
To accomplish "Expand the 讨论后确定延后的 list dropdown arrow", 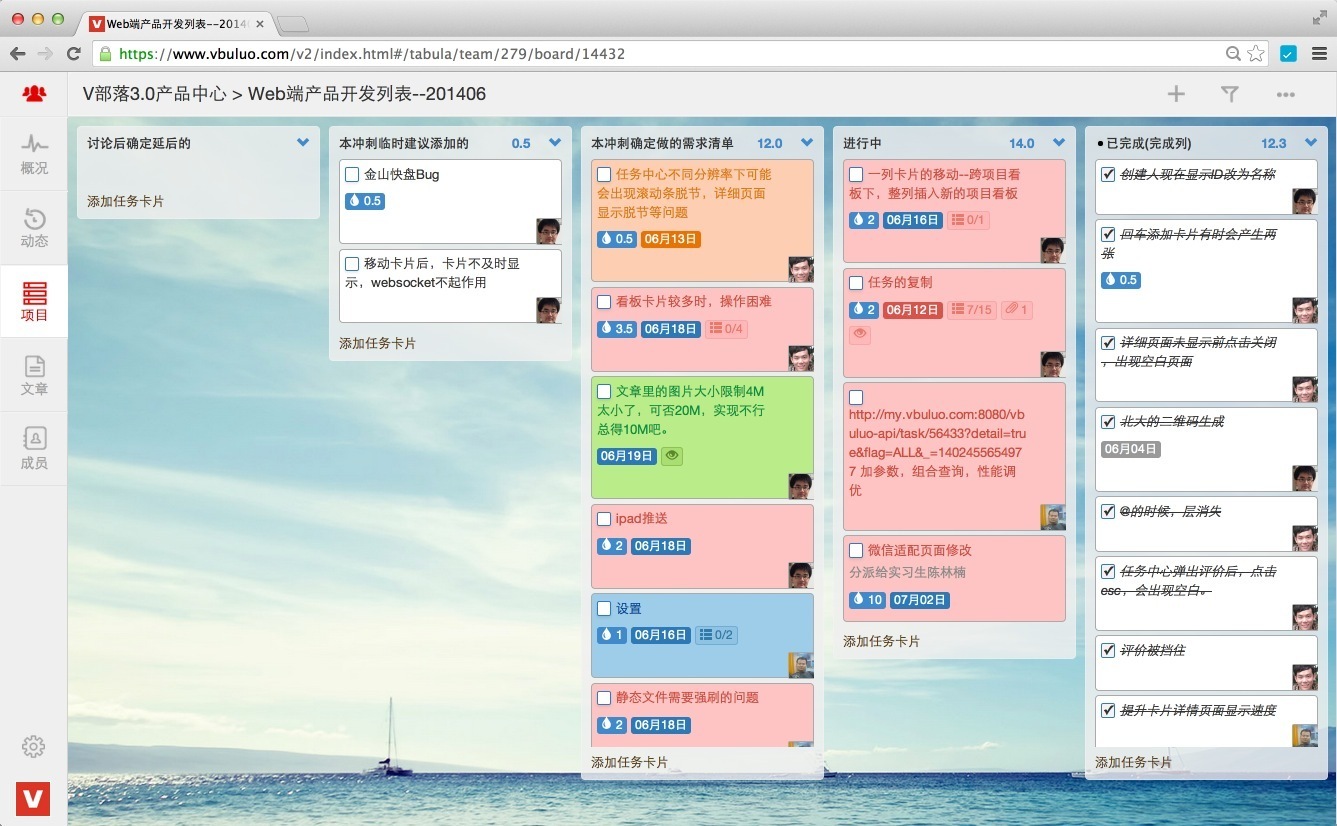I will [x=303, y=143].
